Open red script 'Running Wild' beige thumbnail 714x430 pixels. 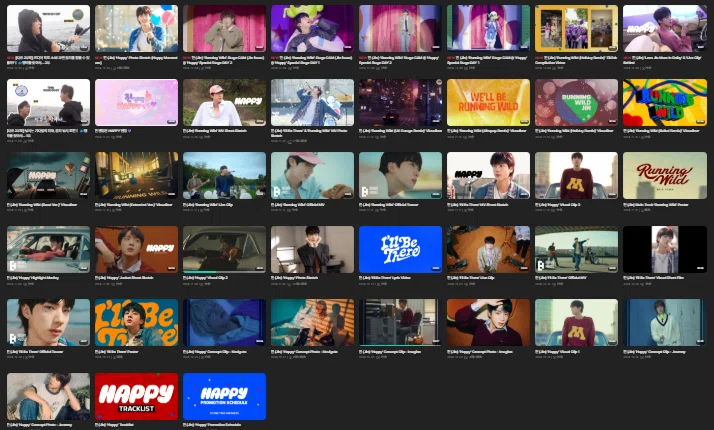tap(665, 176)
